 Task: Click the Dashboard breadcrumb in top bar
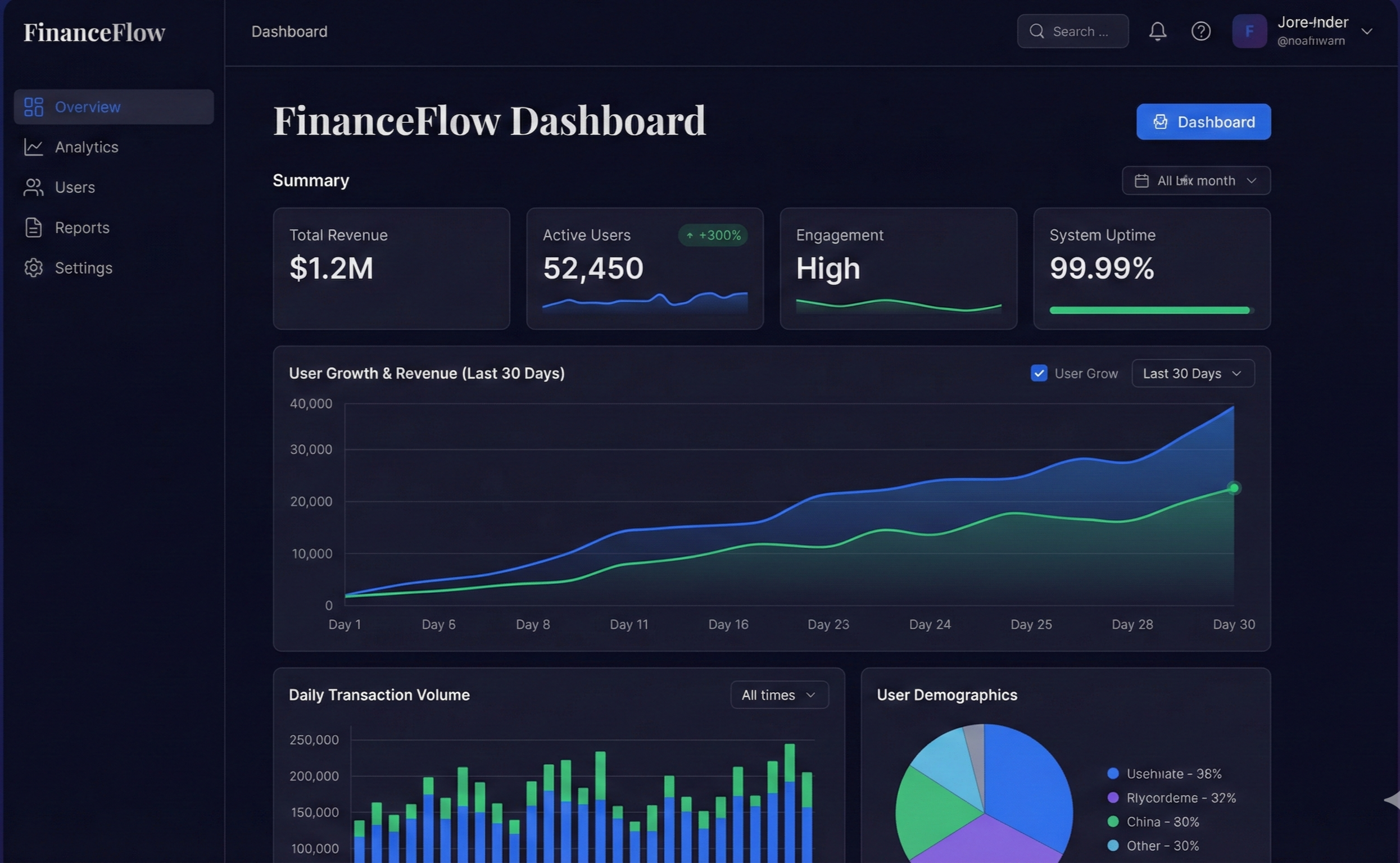[x=289, y=31]
